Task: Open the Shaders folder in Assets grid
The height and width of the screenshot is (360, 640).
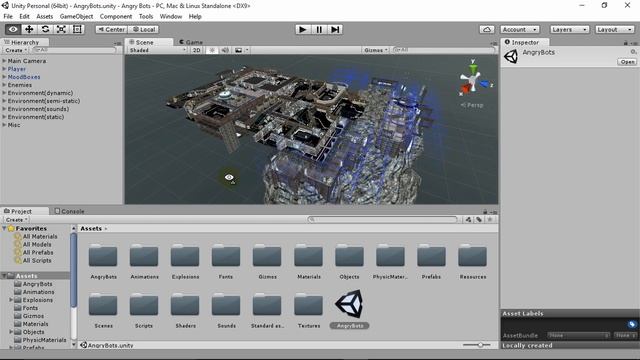Action: 185,310
